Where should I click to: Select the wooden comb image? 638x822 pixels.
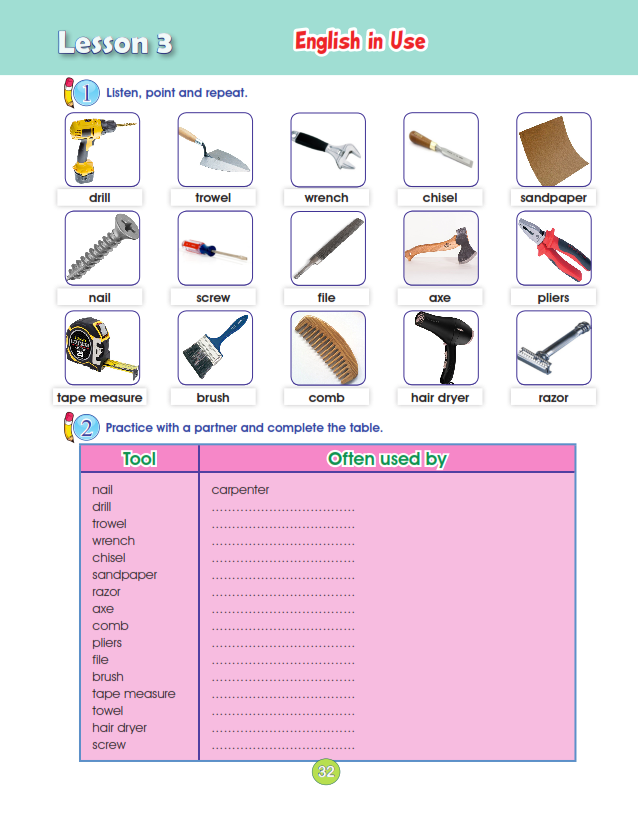(327, 348)
